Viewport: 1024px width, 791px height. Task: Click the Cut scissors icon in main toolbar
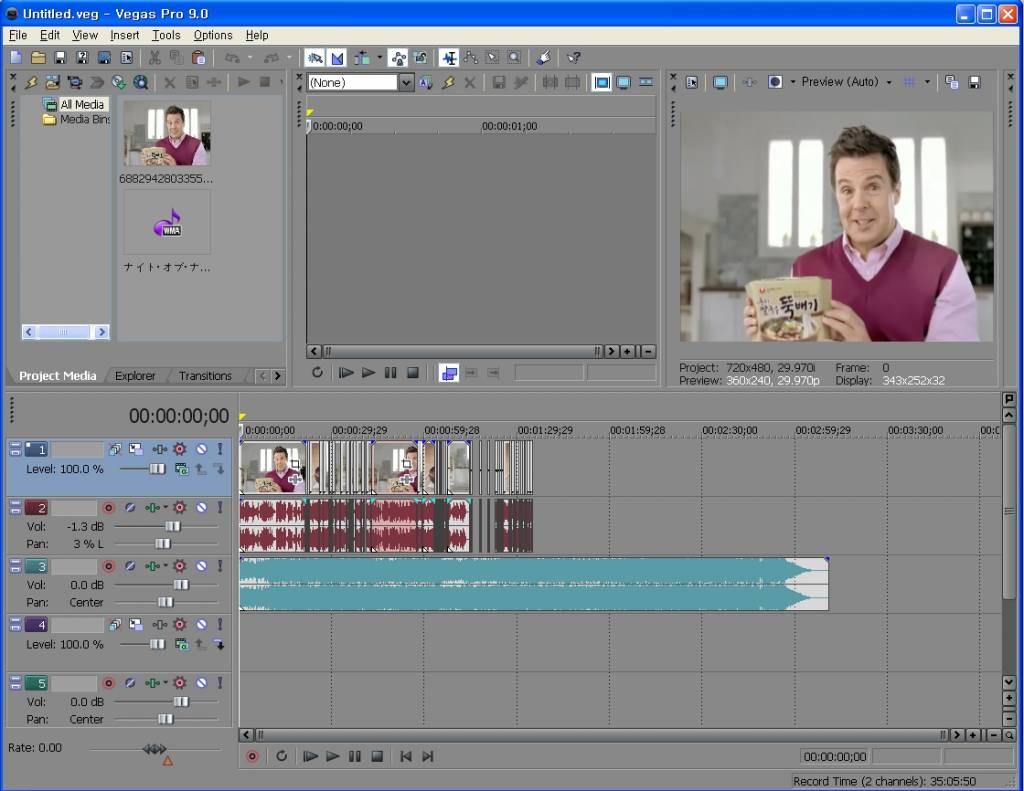click(154, 58)
